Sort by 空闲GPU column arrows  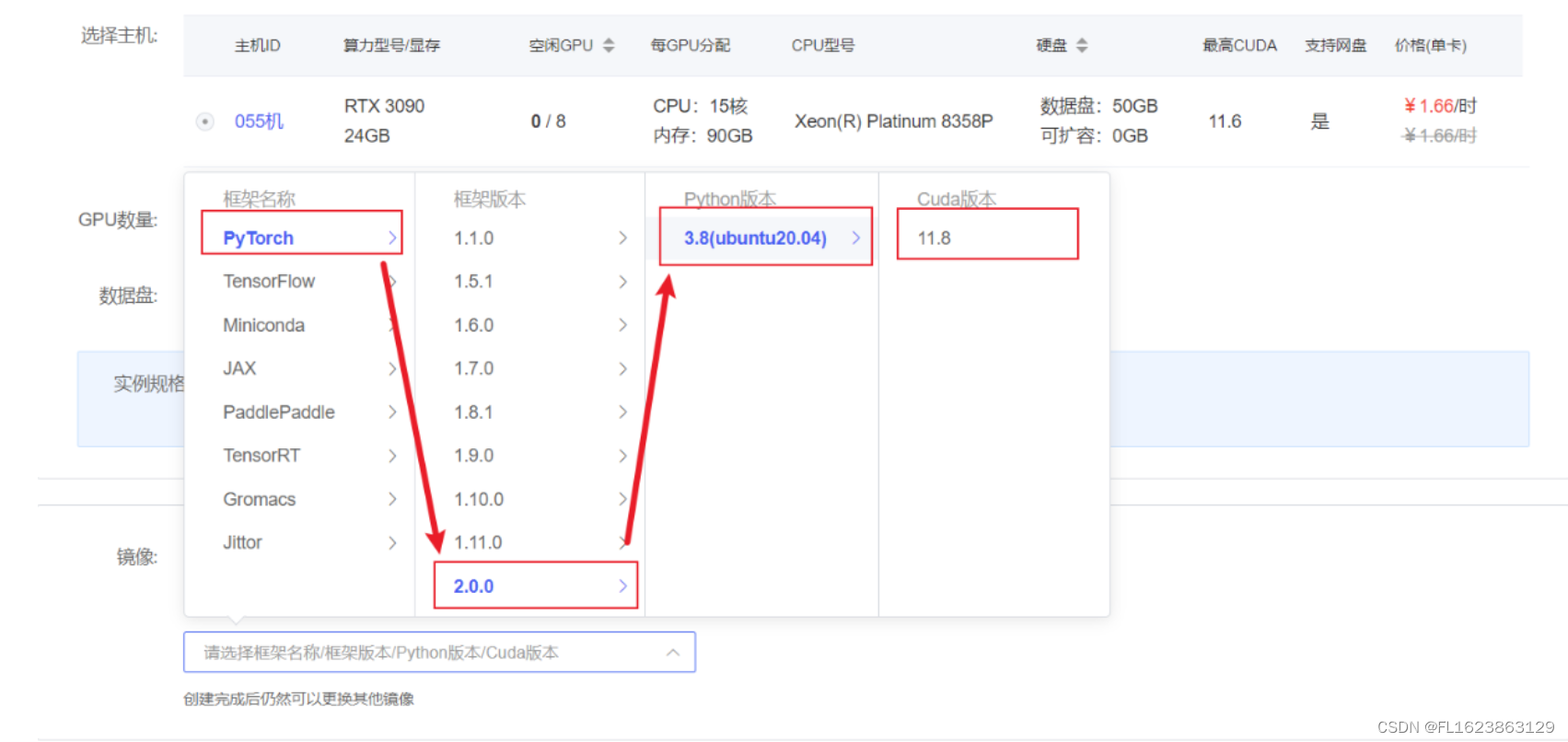point(609,45)
